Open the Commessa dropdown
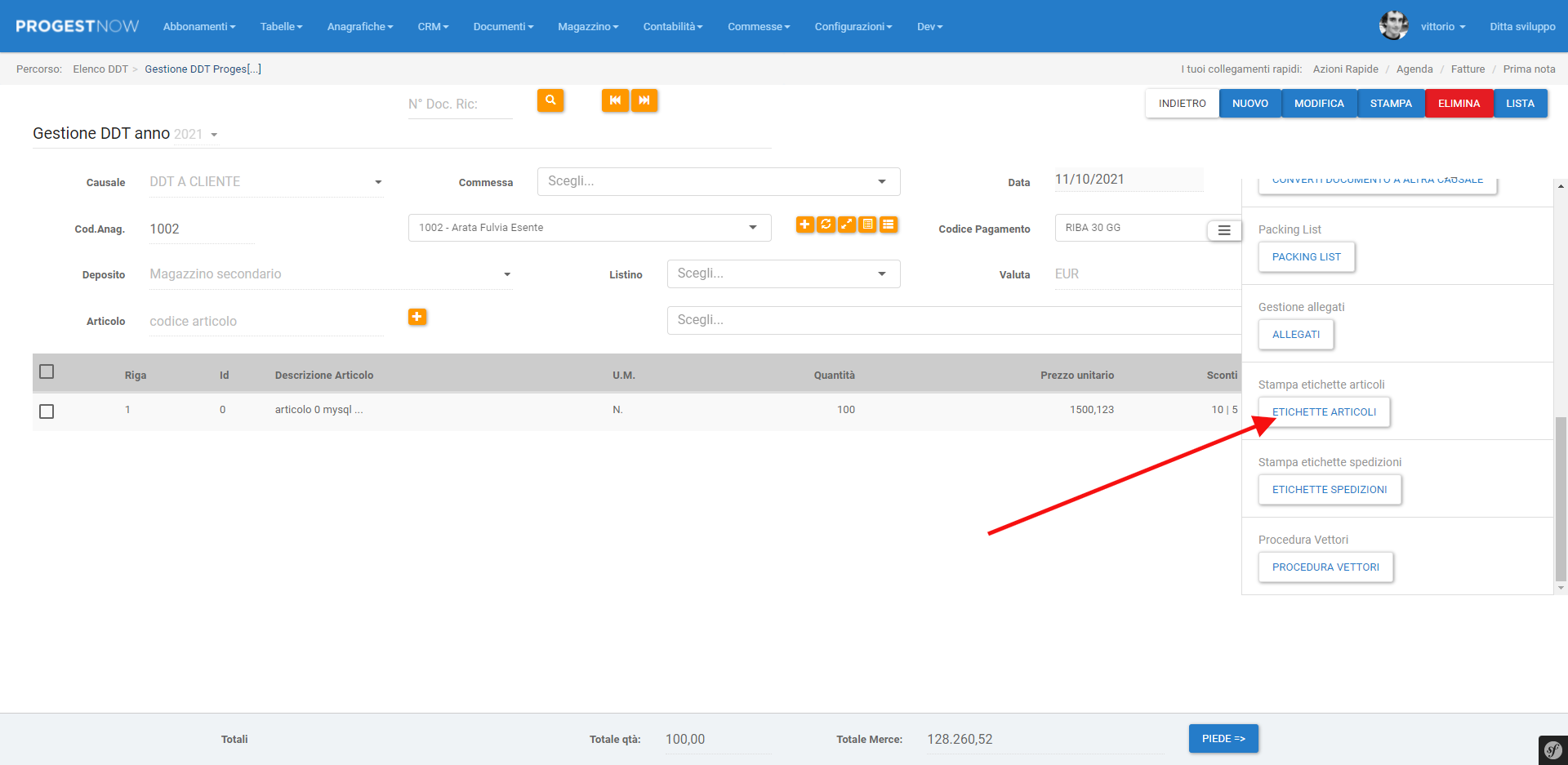 click(x=718, y=181)
